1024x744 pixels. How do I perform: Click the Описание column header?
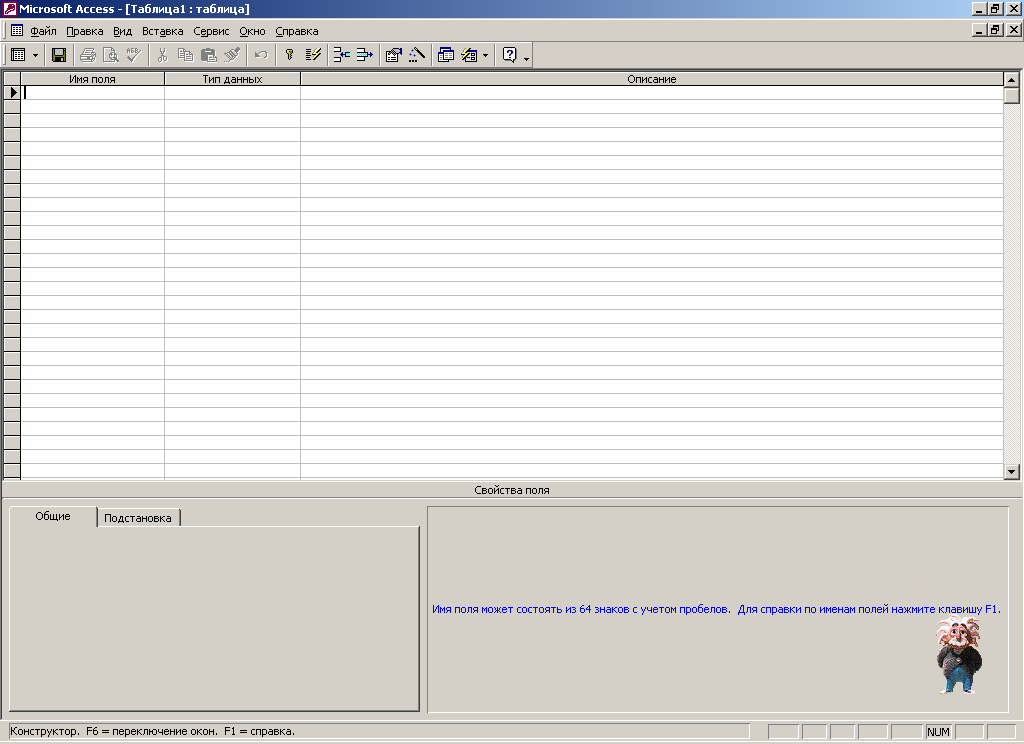click(x=651, y=79)
